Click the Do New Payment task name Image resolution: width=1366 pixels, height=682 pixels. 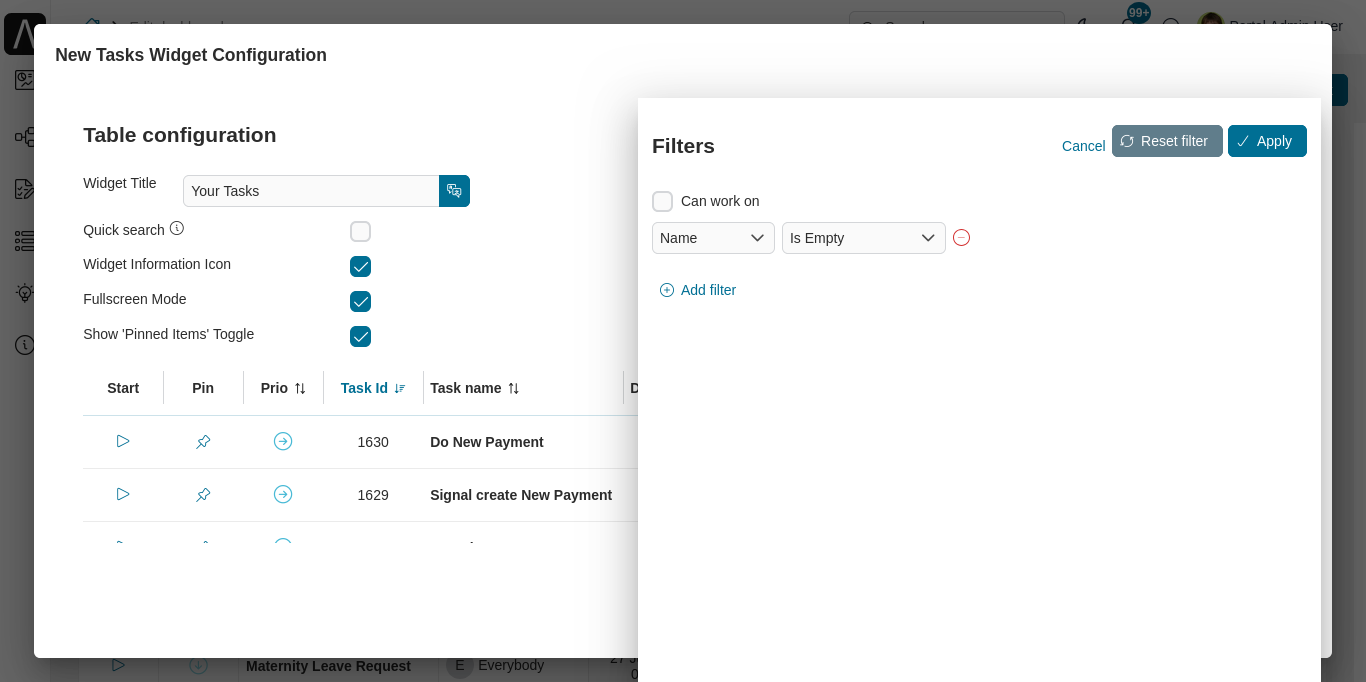click(x=487, y=442)
